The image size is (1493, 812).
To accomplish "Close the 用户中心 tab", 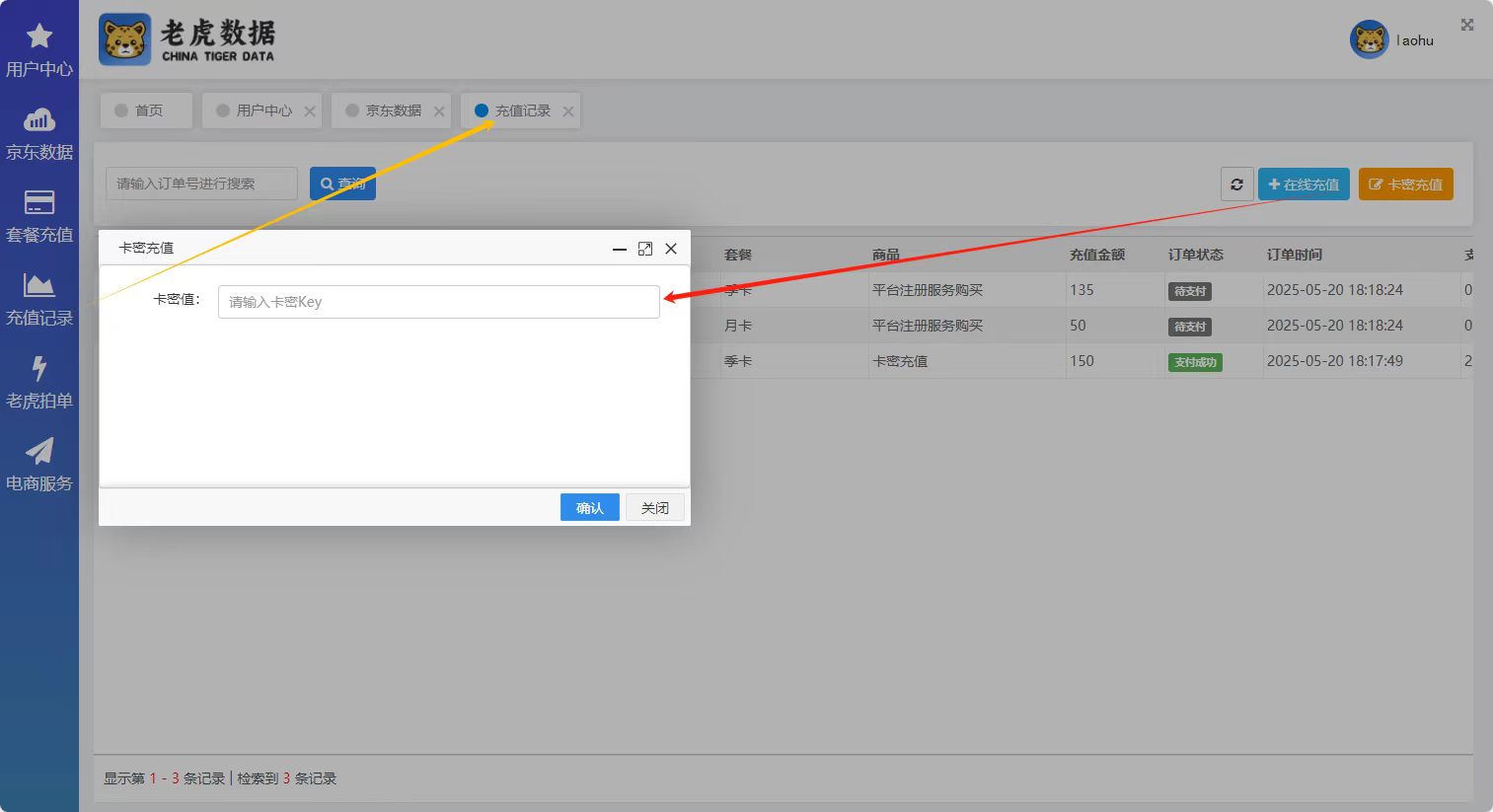I will 310,111.
